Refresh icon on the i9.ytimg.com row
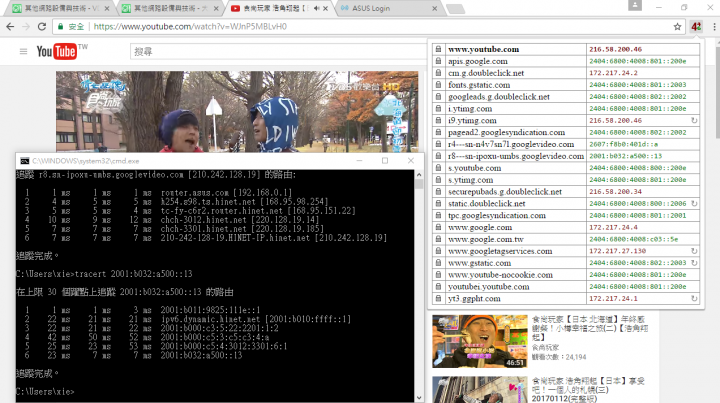The width and height of the screenshot is (720, 403). click(694, 120)
